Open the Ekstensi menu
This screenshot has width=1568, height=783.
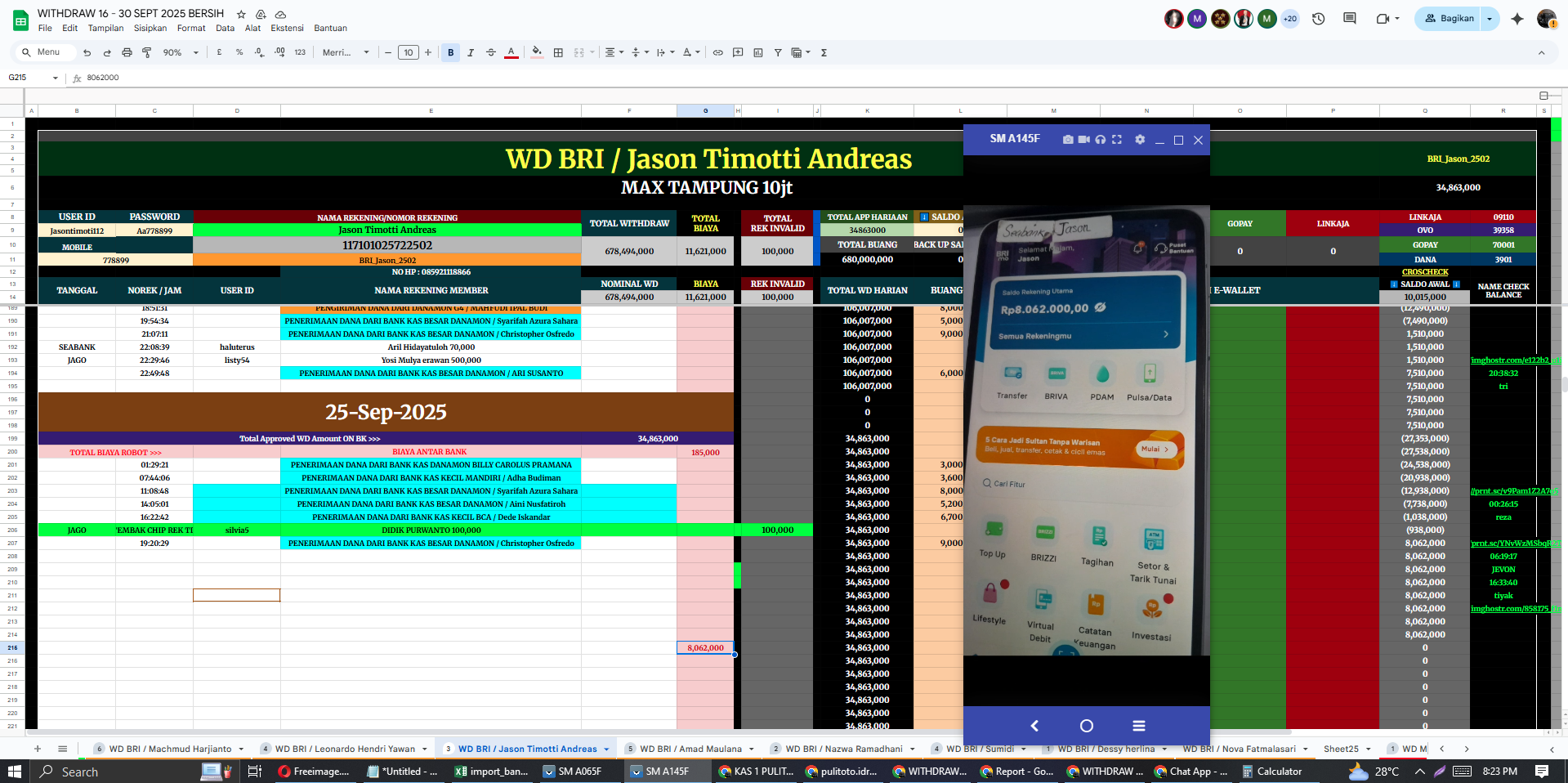pyautogui.click(x=287, y=28)
